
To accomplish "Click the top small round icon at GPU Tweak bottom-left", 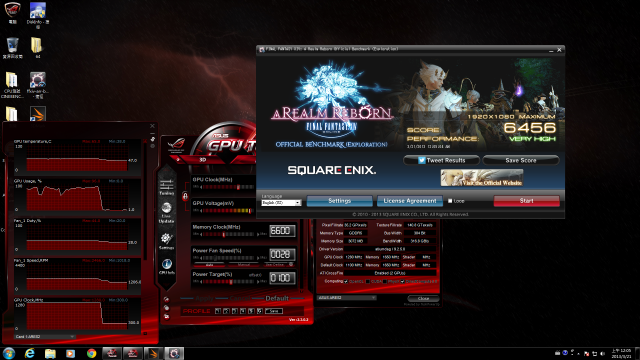I will click(x=167, y=300).
